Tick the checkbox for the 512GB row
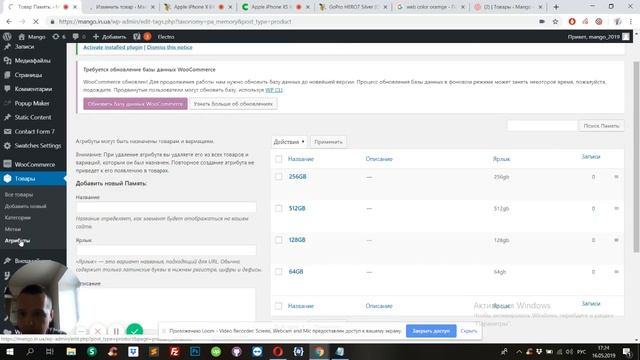Viewport: 640px width, 360px height. (x=278, y=209)
